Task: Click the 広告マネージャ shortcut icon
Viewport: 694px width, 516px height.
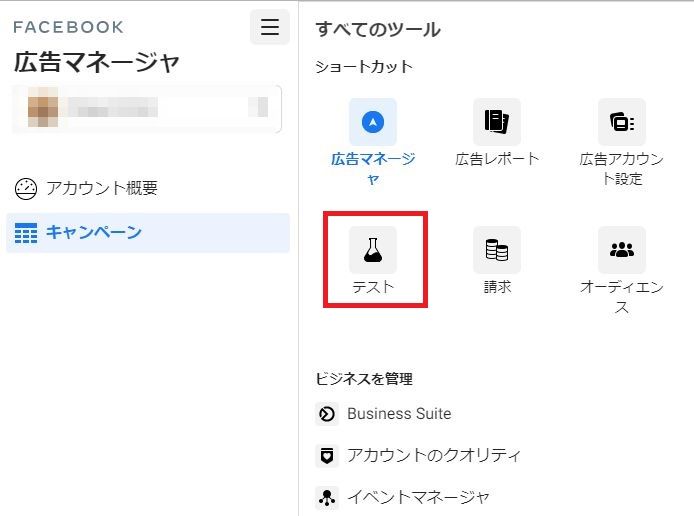Action: tap(373, 122)
